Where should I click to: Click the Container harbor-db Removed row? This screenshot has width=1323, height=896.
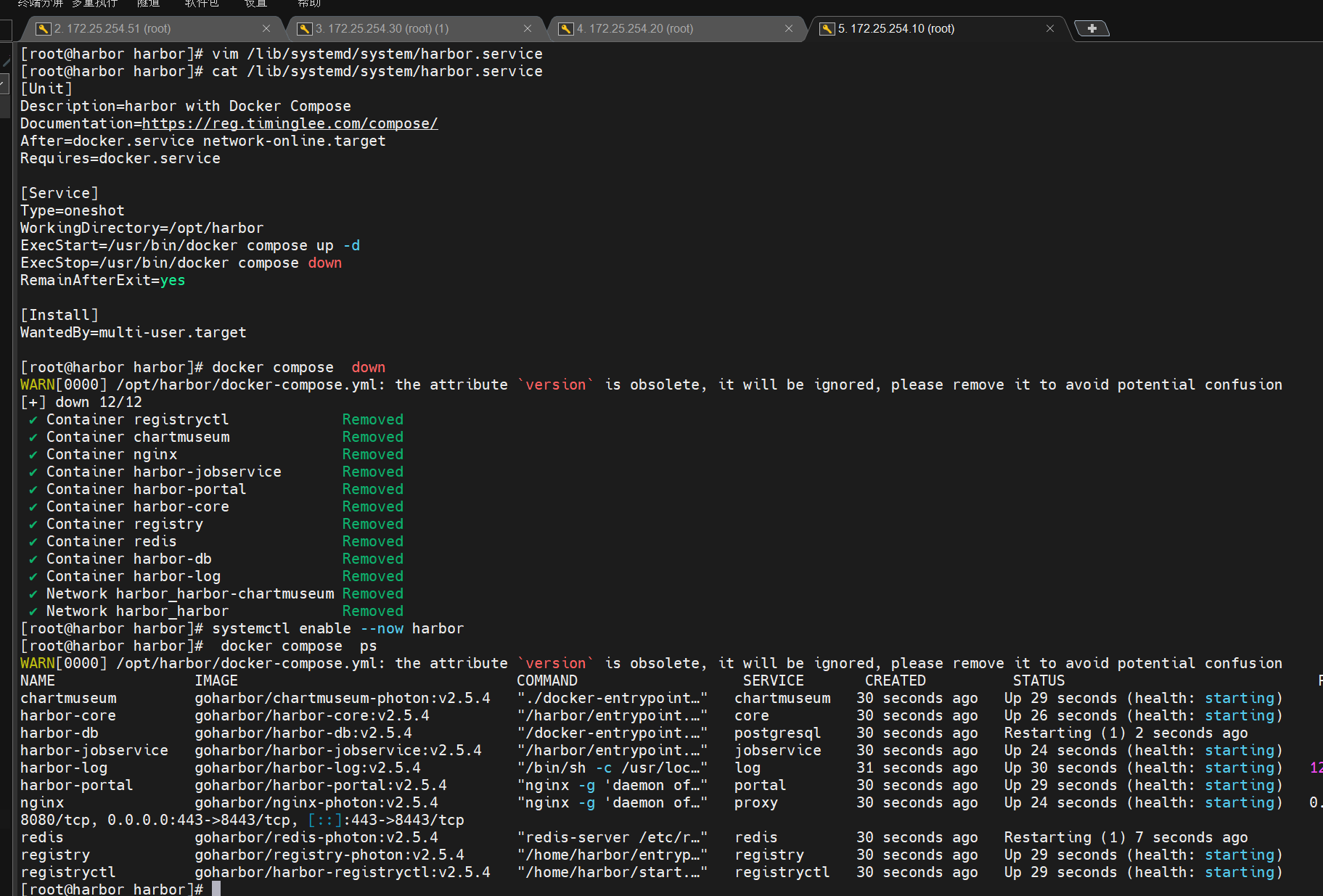click(216, 559)
